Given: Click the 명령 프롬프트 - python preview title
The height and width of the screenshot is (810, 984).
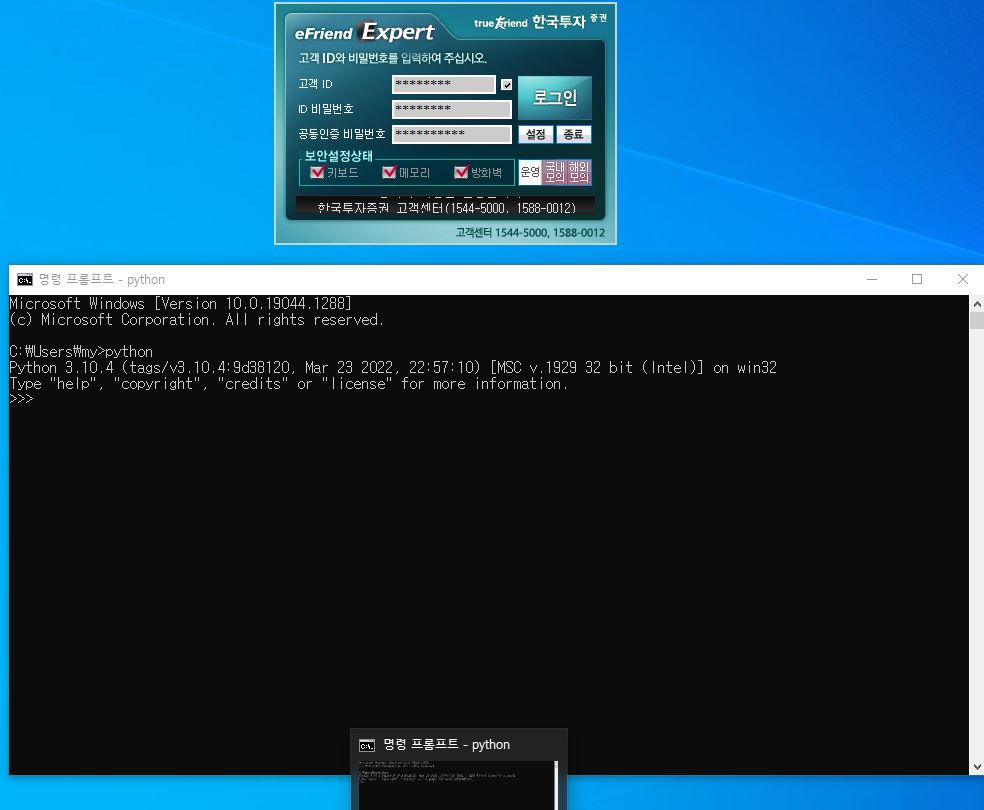Looking at the screenshot, I should click(446, 745).
